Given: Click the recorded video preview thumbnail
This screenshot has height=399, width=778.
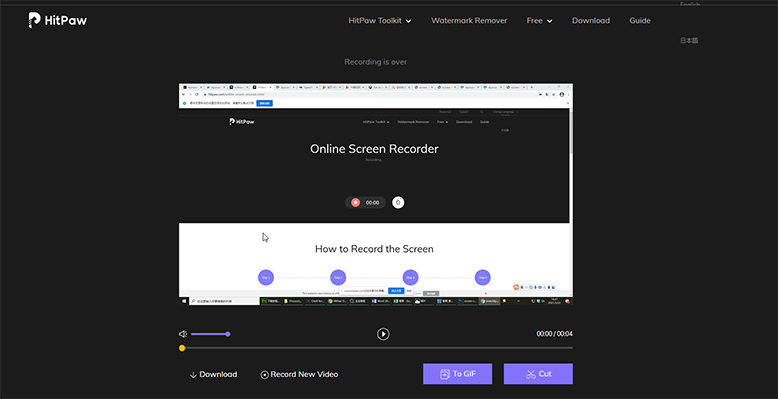Looking at the screenshot, I should 376,194.
